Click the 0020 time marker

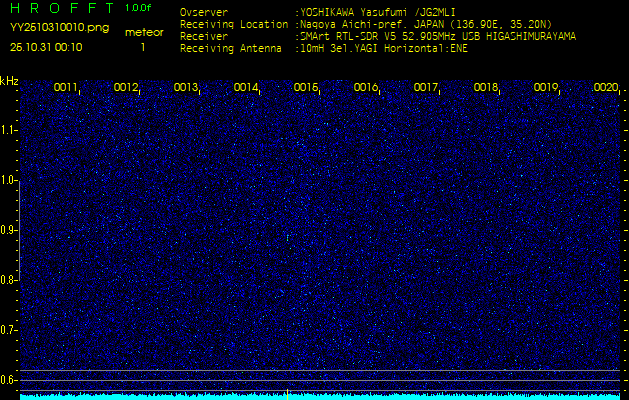pos(606,88)
